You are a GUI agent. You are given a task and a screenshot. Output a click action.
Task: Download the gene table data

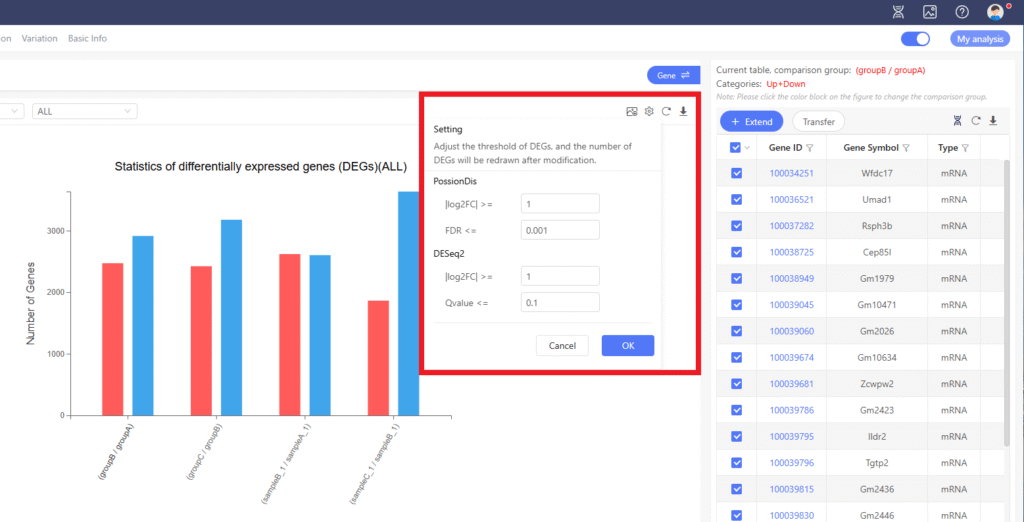point(993,121)
